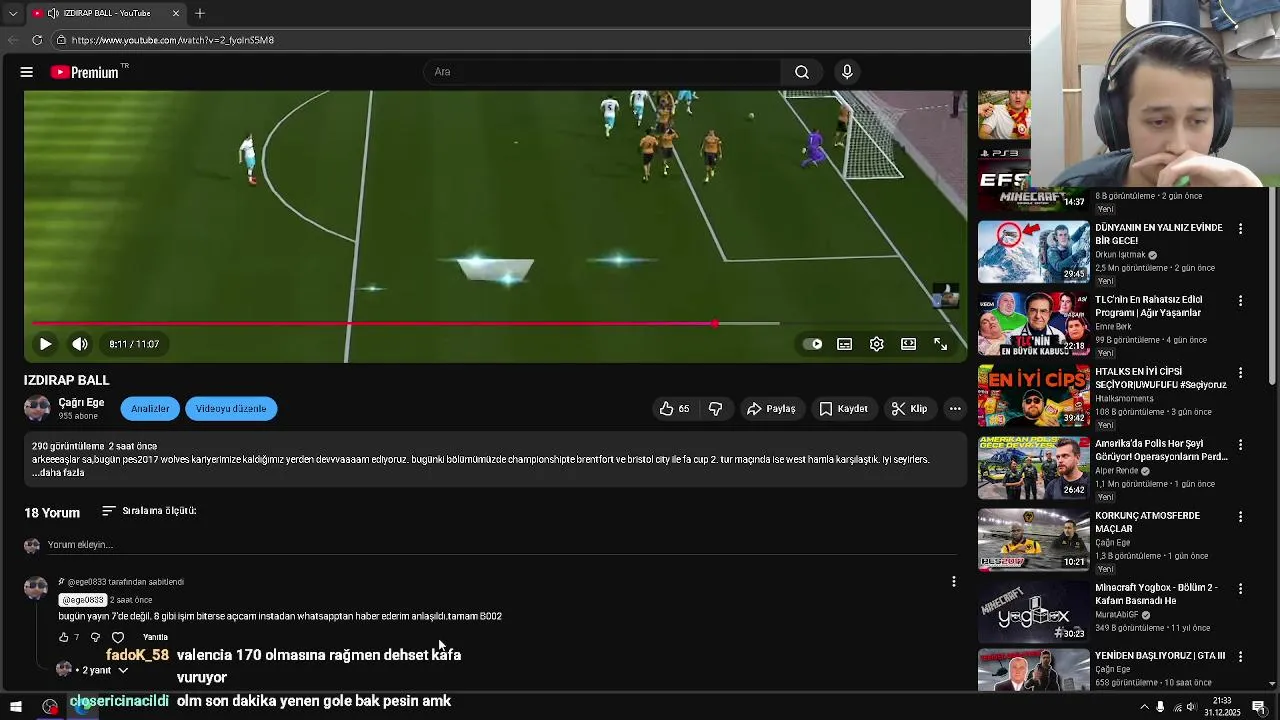This screenshot has width=1280, height=720.
Task: Open Çağrı Ege channel name link
Action: pos(81,402)
